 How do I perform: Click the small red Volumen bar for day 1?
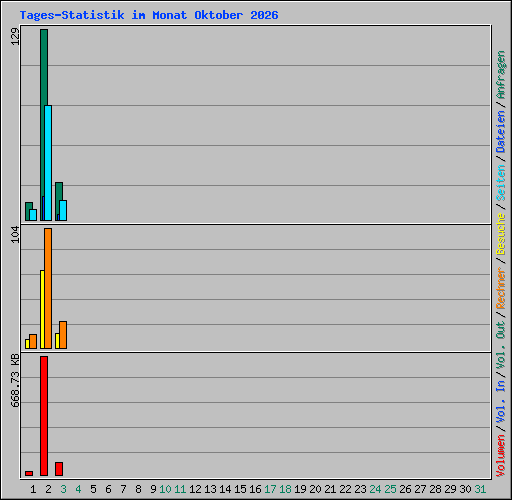pos(29,473)
